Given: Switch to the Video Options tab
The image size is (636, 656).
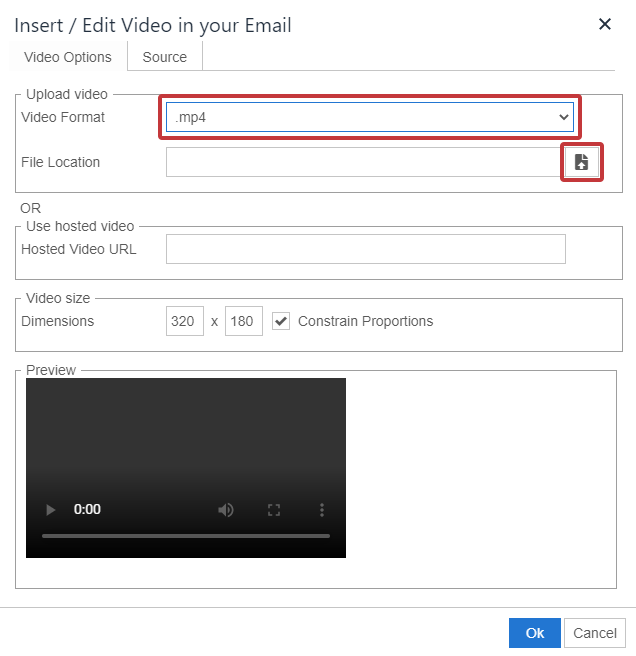Looking at the screenshot, I should [68, 57].
